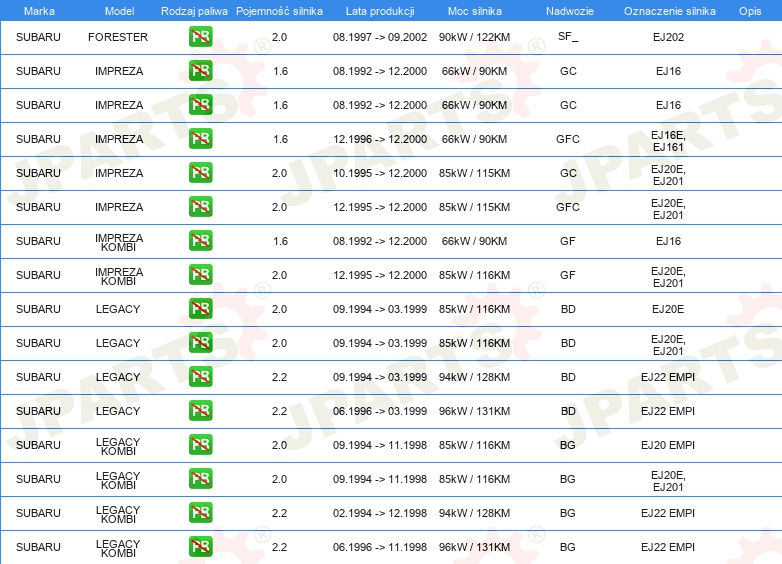782x564 pixels.
Task: Click fuel icon for IMPREZA 2.0 GC row
Action: tap(200, 173)
